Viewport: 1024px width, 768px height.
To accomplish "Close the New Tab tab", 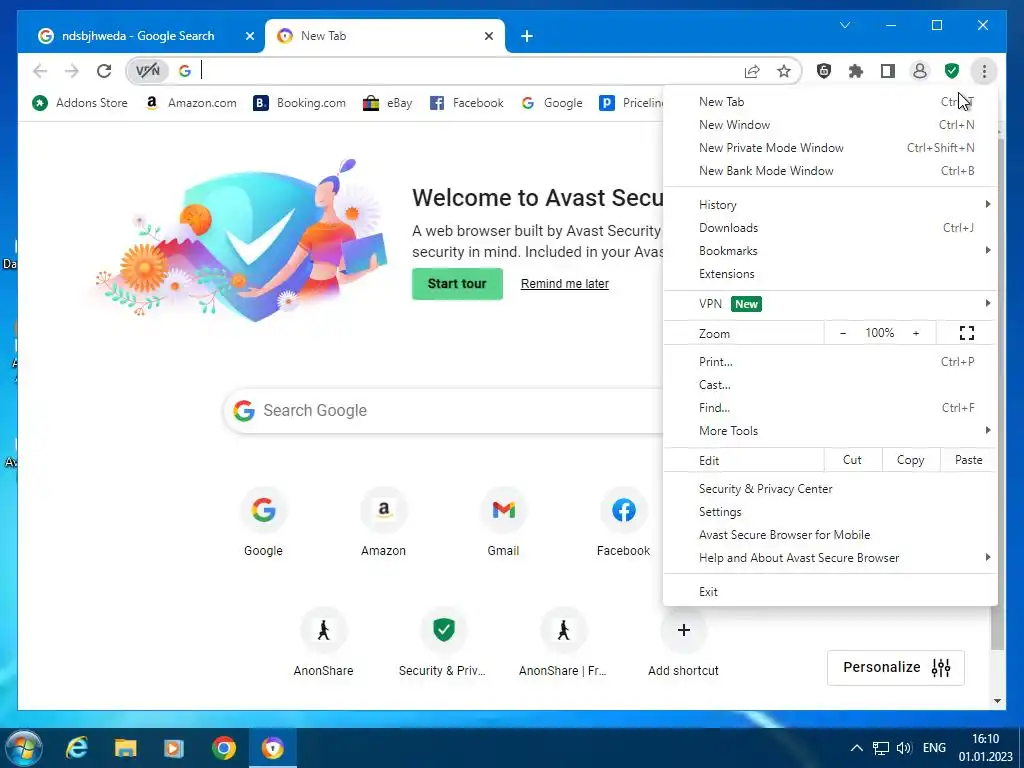I will 488,36.
